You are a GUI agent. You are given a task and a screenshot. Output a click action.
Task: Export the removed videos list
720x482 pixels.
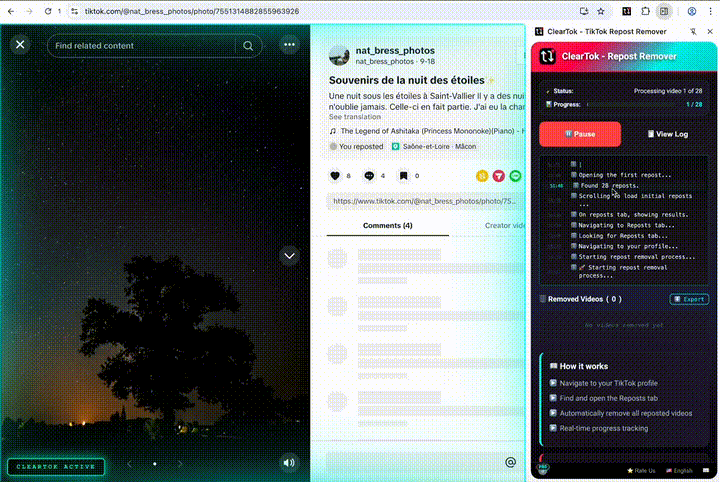tap(689, 299)
